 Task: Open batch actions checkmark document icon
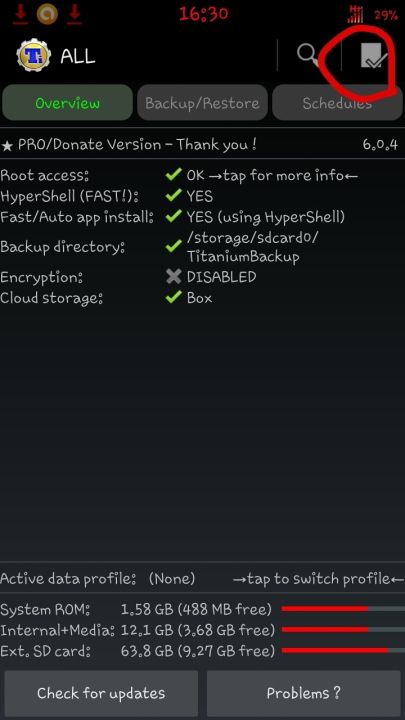pyautogui.click(x=373, y=56)
